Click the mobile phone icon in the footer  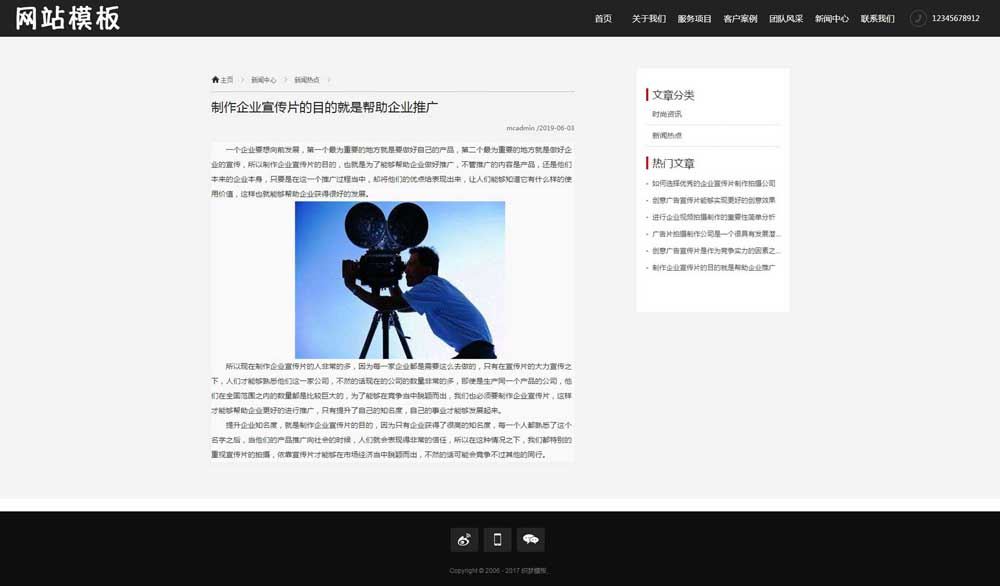[x=497, y=539]
